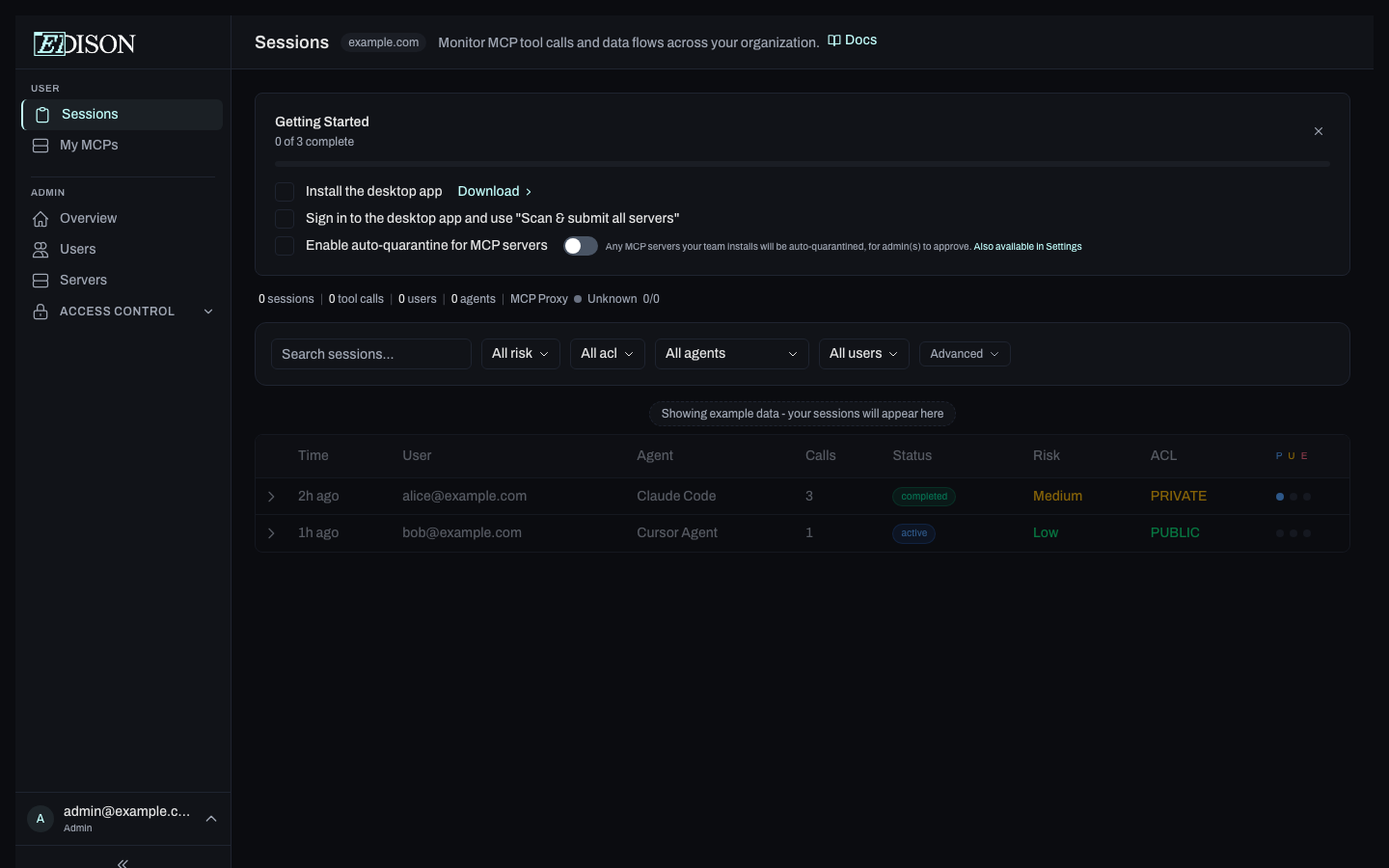Image resolution: width=1389 pixels, height=868 pixels.
Task: Switch to the Sessions page in sidebar
Action: (x=90, y=114)
